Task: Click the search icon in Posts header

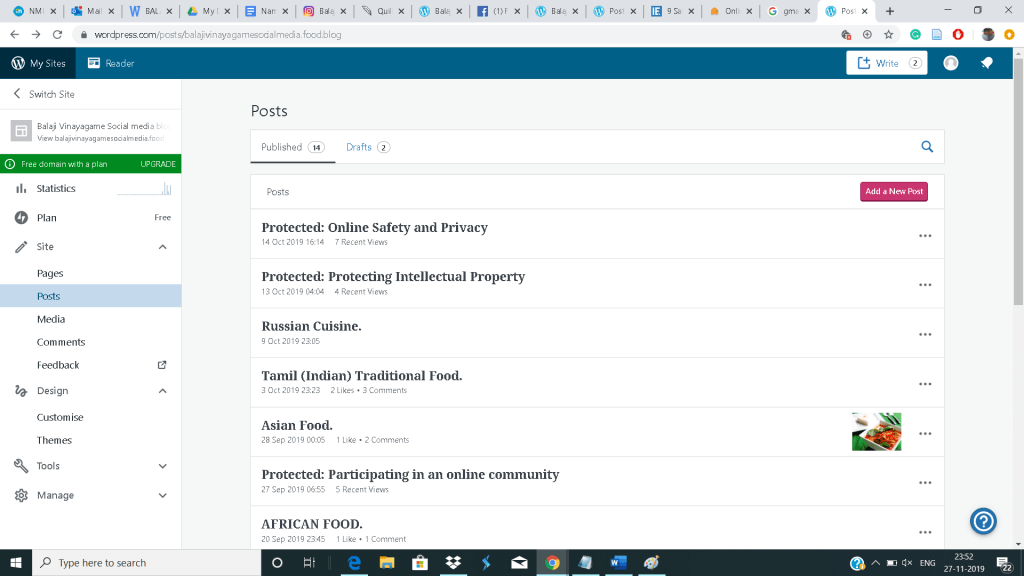Action: [x=927, y=147]
